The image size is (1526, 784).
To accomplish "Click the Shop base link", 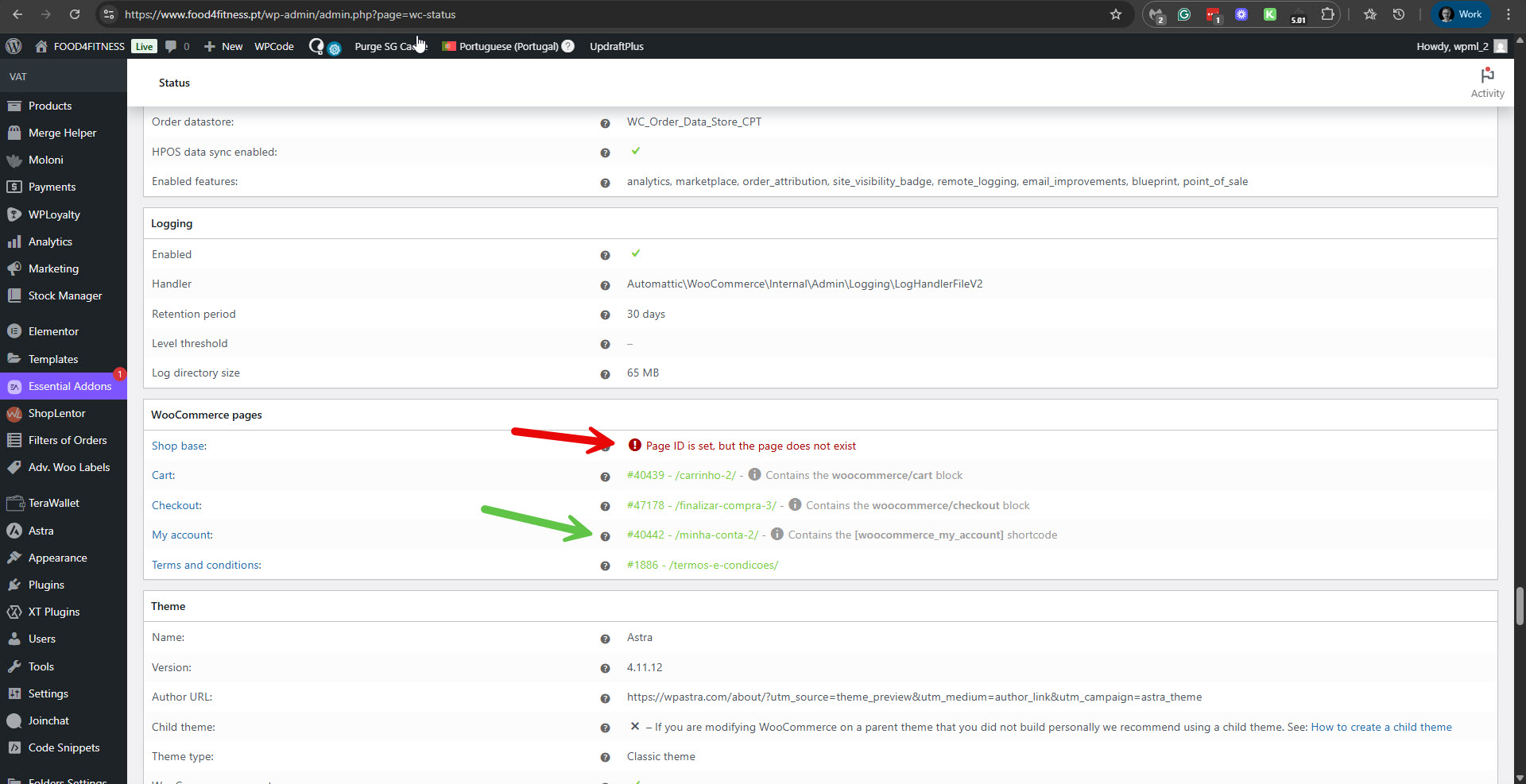I will 179,446.
